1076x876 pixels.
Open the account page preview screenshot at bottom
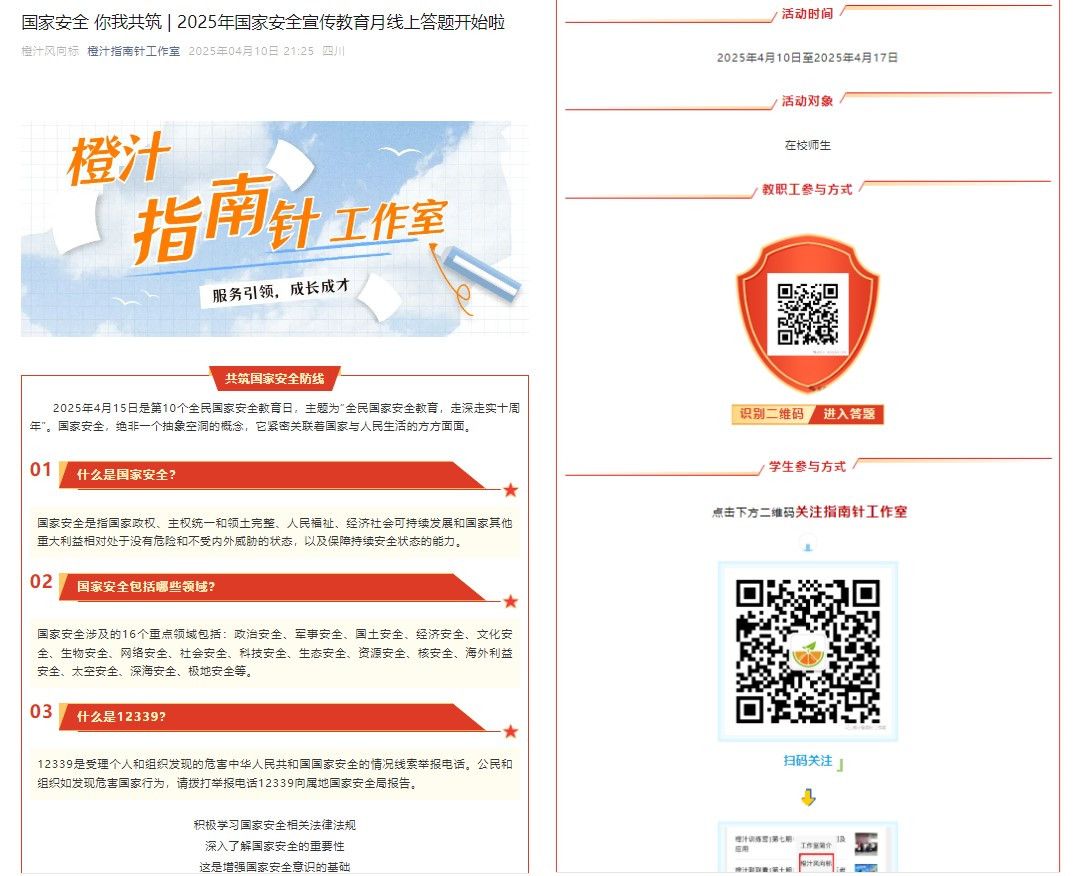808,848
